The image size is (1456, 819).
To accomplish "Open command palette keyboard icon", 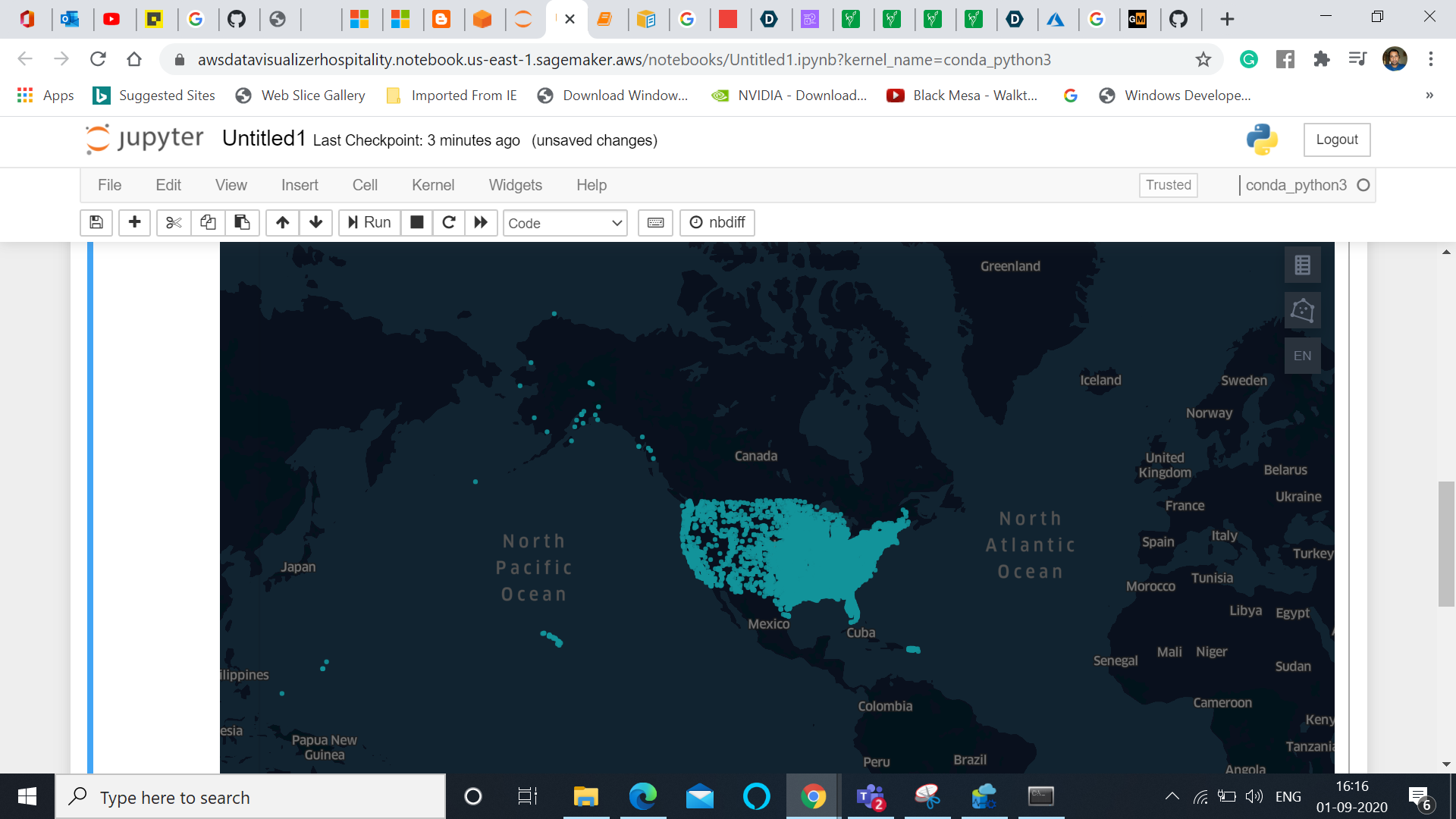I will [655, 222].
